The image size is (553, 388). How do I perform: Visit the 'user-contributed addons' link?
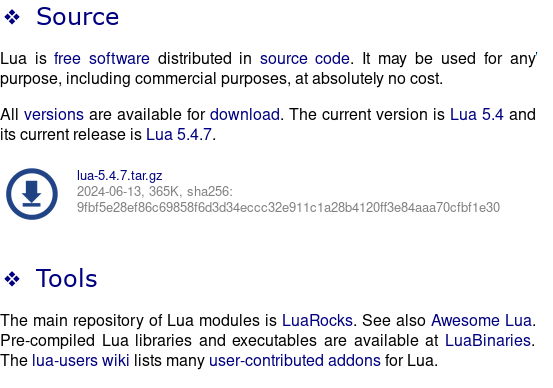(295, 360)
